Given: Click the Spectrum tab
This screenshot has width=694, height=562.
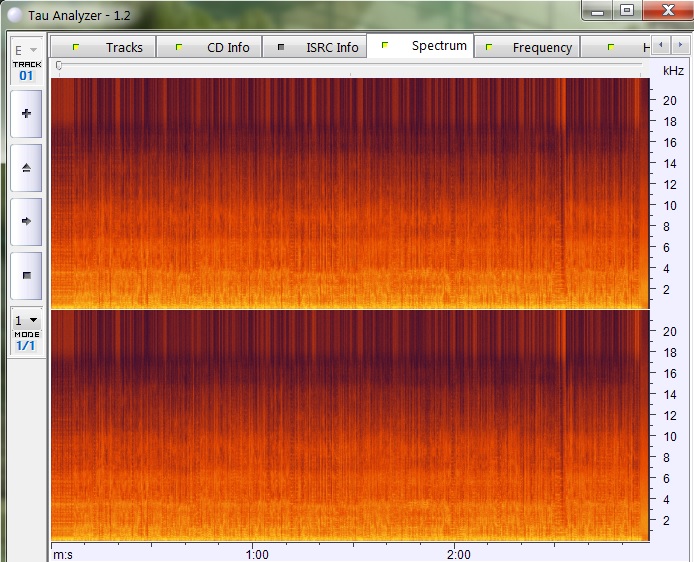Looking at the screenshot, I should 424,46.
